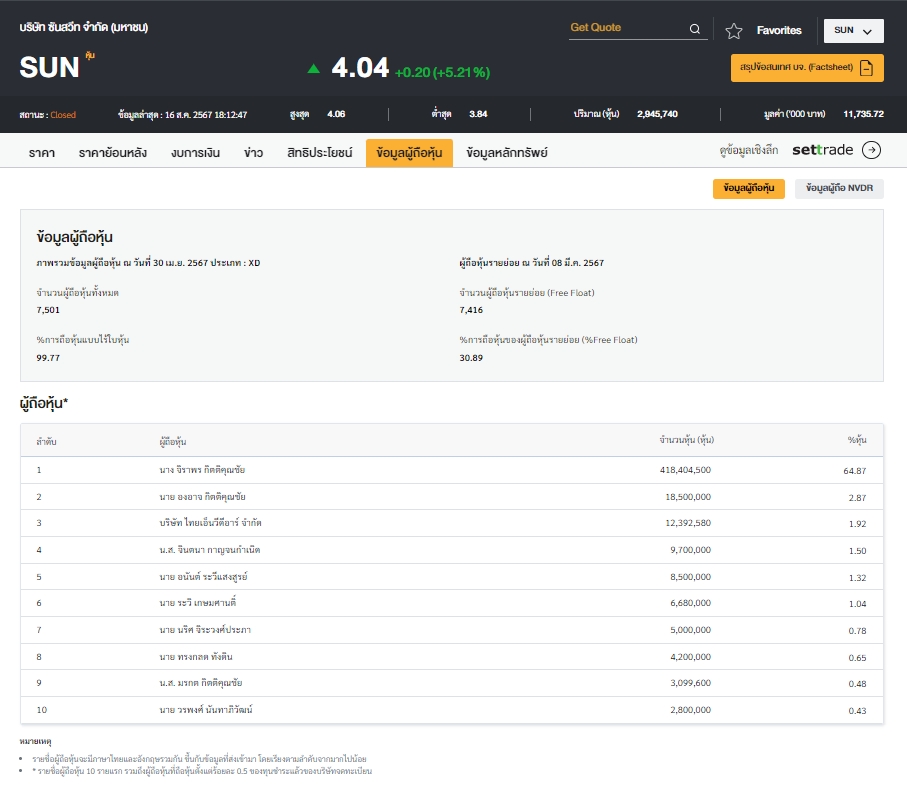This screenshot has width=907, height=793.
Task: Click the high price value 4.06
Action: [336, 114]
